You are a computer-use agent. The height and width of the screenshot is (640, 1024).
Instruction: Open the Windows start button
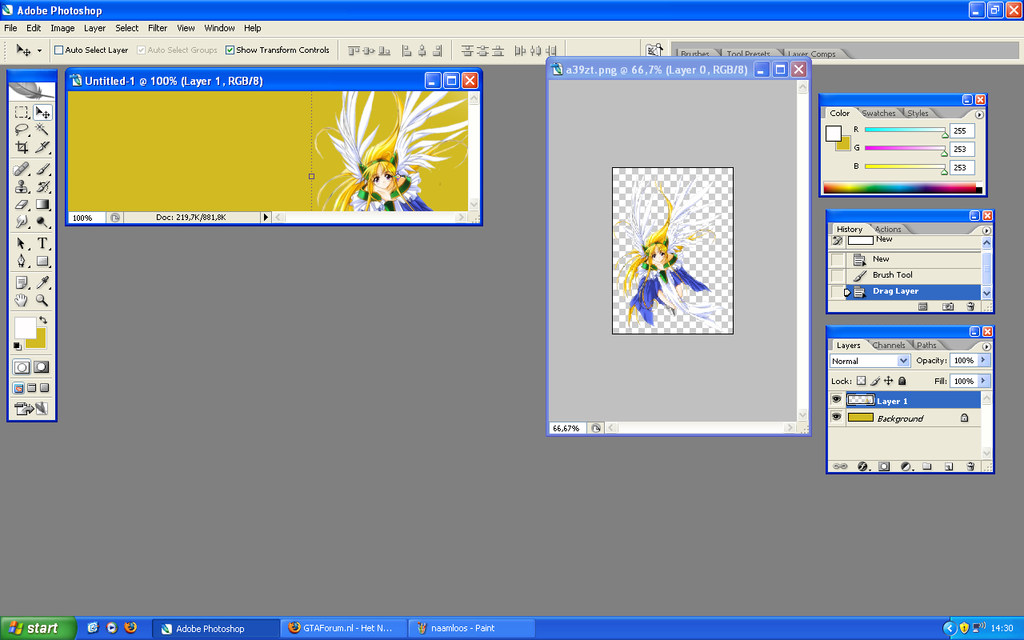[38, 628]
